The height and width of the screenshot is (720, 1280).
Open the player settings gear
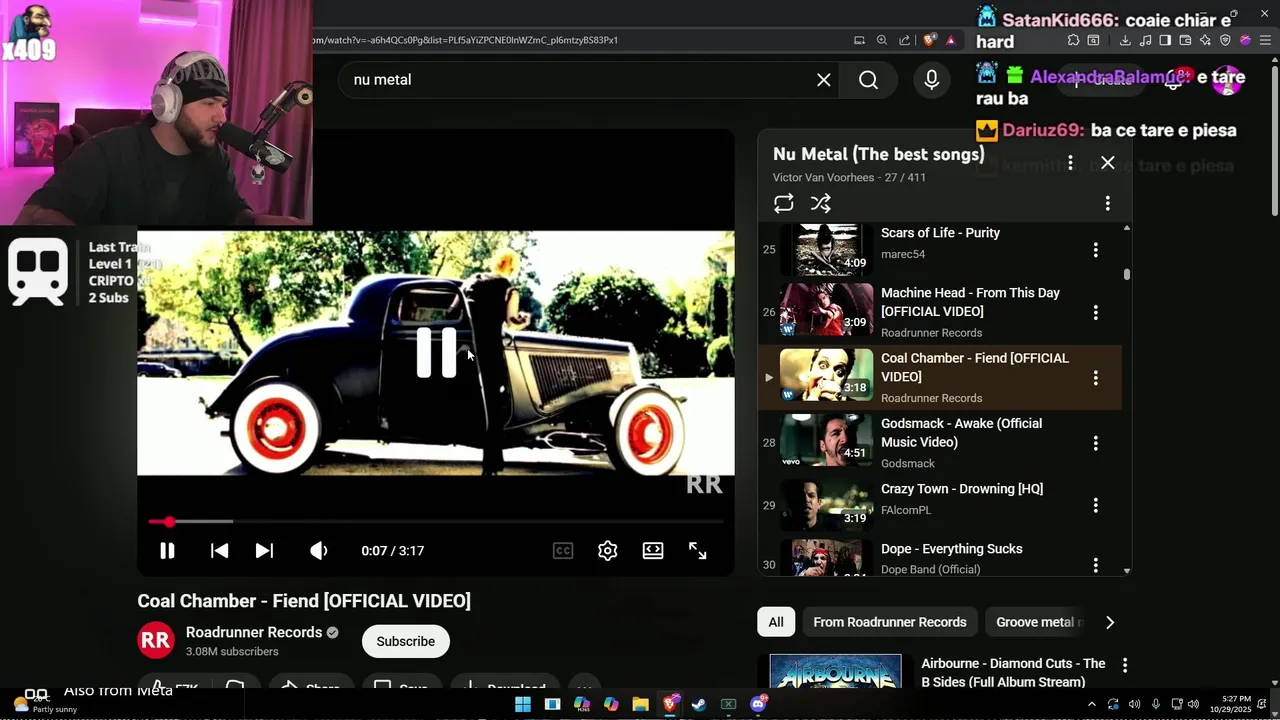click(607, 550)
